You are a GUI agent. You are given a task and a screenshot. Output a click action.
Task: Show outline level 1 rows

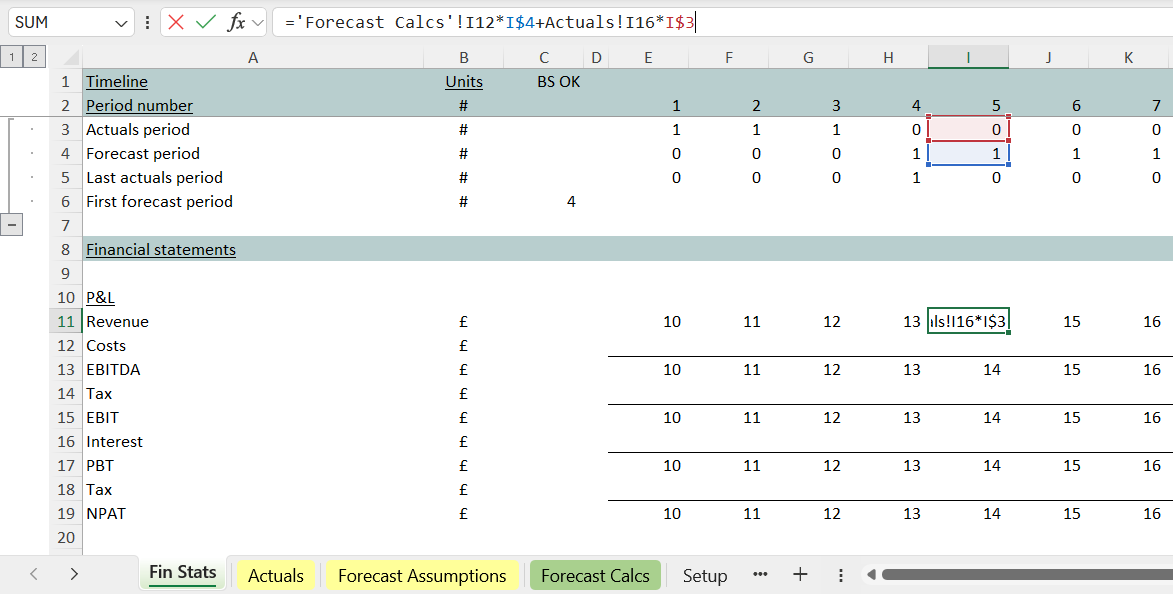tap(12, 58)
